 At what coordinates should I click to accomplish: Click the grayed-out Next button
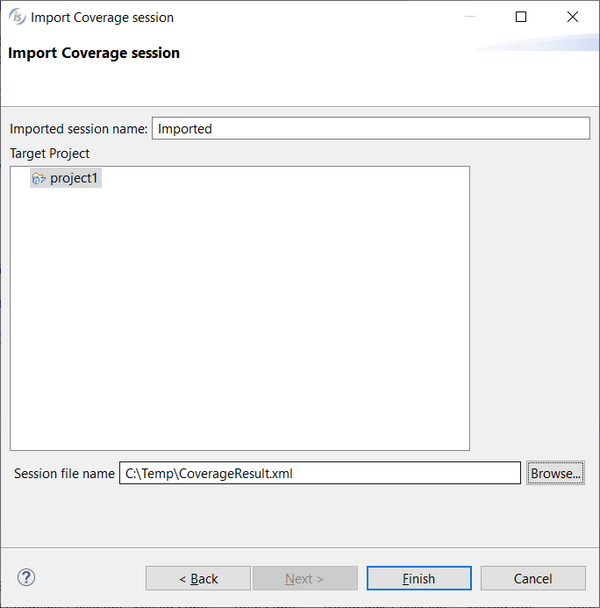pos(305,578)
